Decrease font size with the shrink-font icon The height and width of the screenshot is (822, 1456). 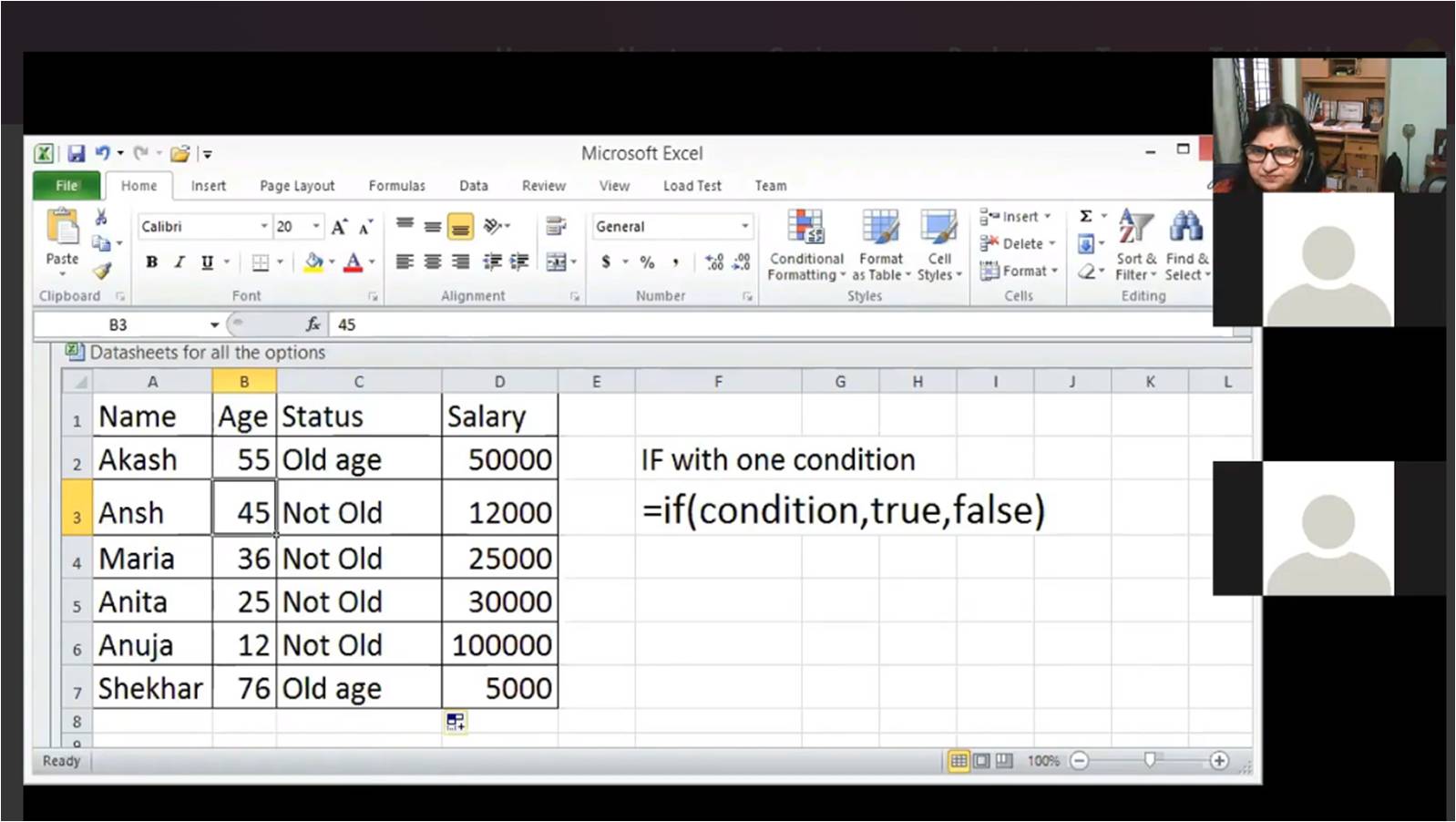[365, 227]
